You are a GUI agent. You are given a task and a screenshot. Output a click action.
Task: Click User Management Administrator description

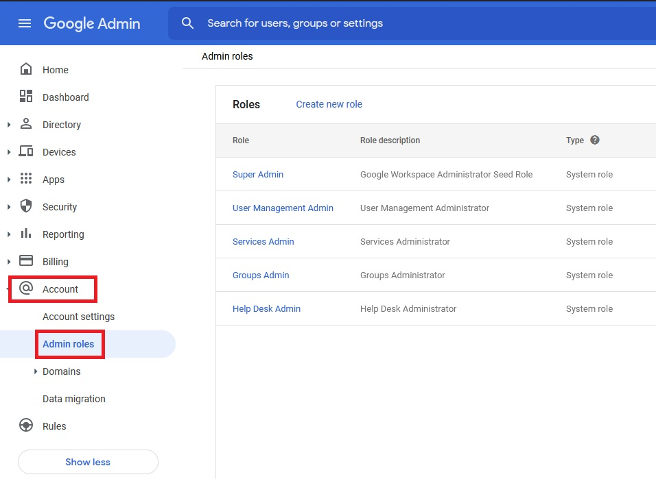[425, 208]
